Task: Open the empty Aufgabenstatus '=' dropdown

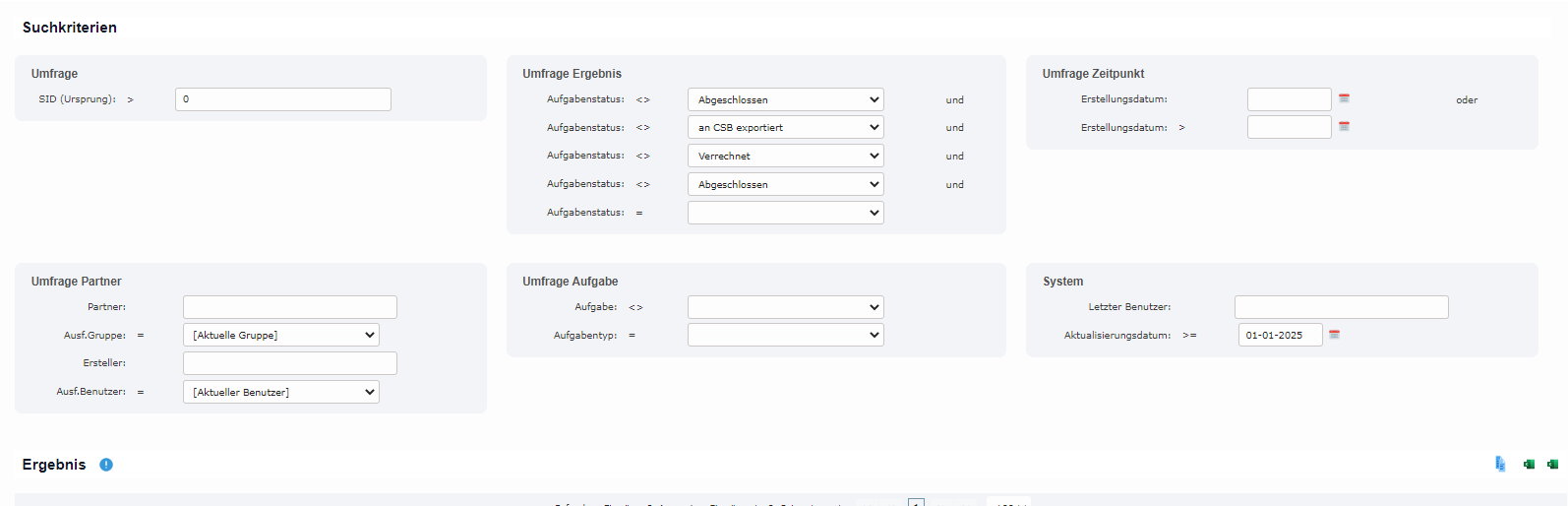Action: click(x=785, y=213)
